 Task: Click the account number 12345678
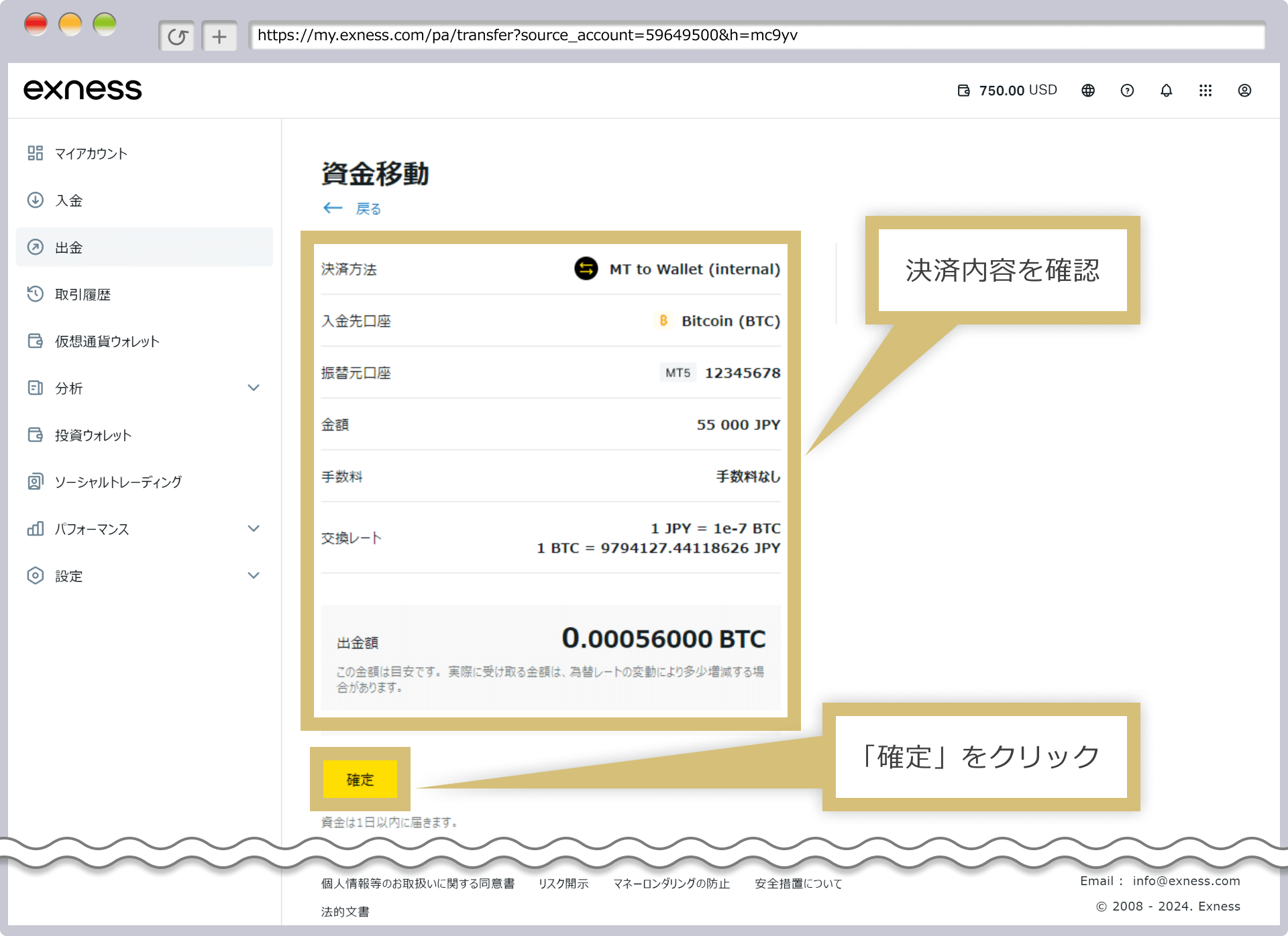[x=743, y=373]
